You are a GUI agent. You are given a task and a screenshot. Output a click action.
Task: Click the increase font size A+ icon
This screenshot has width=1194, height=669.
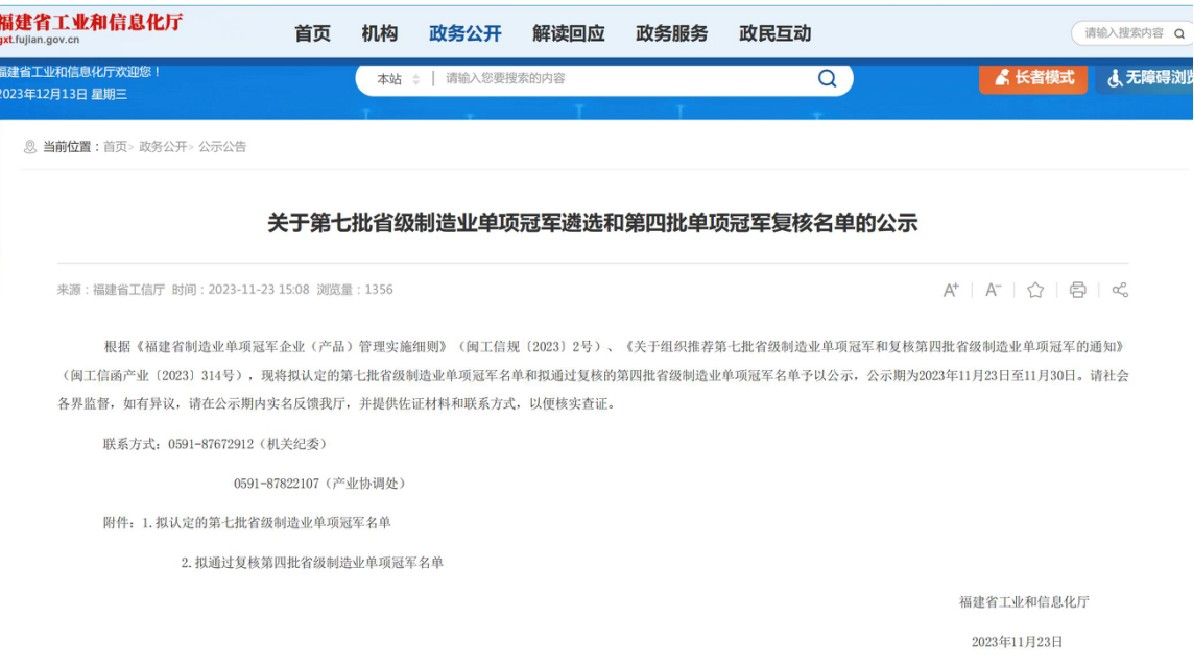pos(951,290)
